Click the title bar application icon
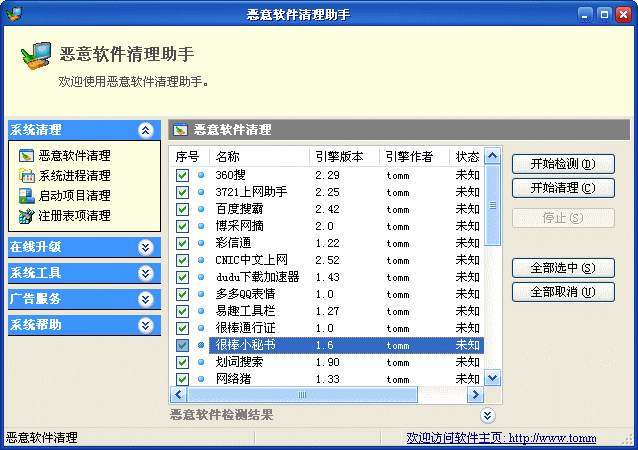Screen dimensions: 638x450 pyautogui.click(x=12, y=14)
